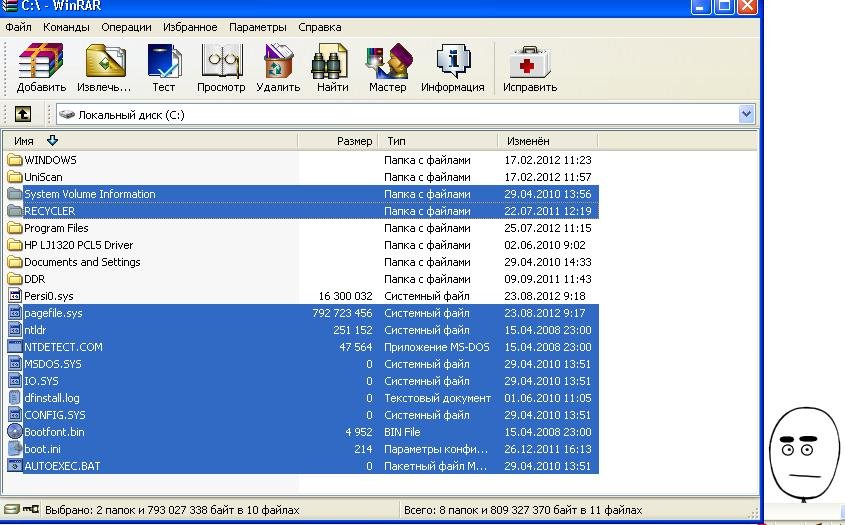845x525 pixels.
Task: Click date 26.12.2011 16:13
Action: 548,449
